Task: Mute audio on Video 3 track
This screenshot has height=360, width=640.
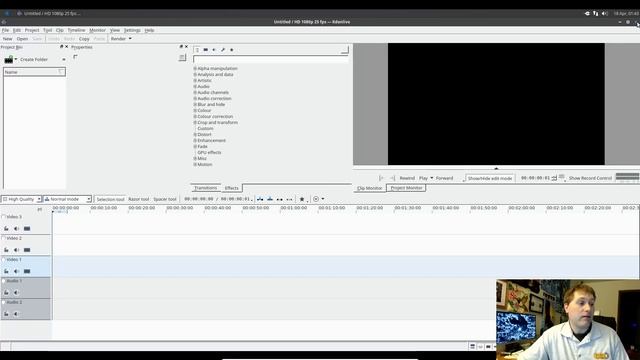Action: (16, 229)
